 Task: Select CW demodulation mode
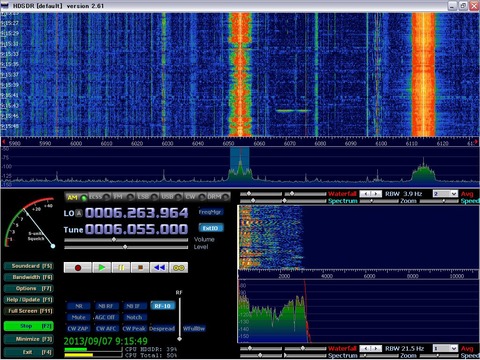tap(194, 197)
